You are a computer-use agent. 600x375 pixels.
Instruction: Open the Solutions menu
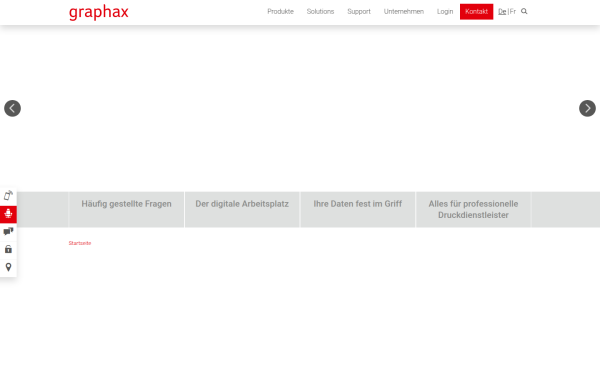320,11
